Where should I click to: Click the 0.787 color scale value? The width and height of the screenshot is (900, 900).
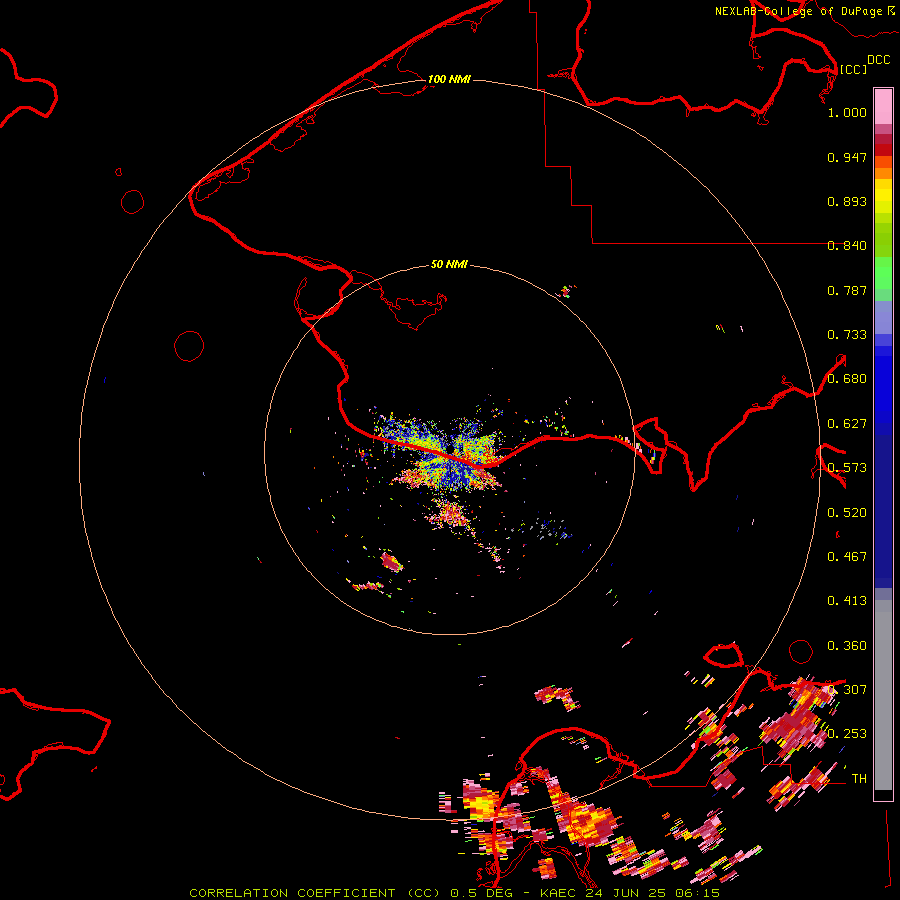click(x=847, y=290)
